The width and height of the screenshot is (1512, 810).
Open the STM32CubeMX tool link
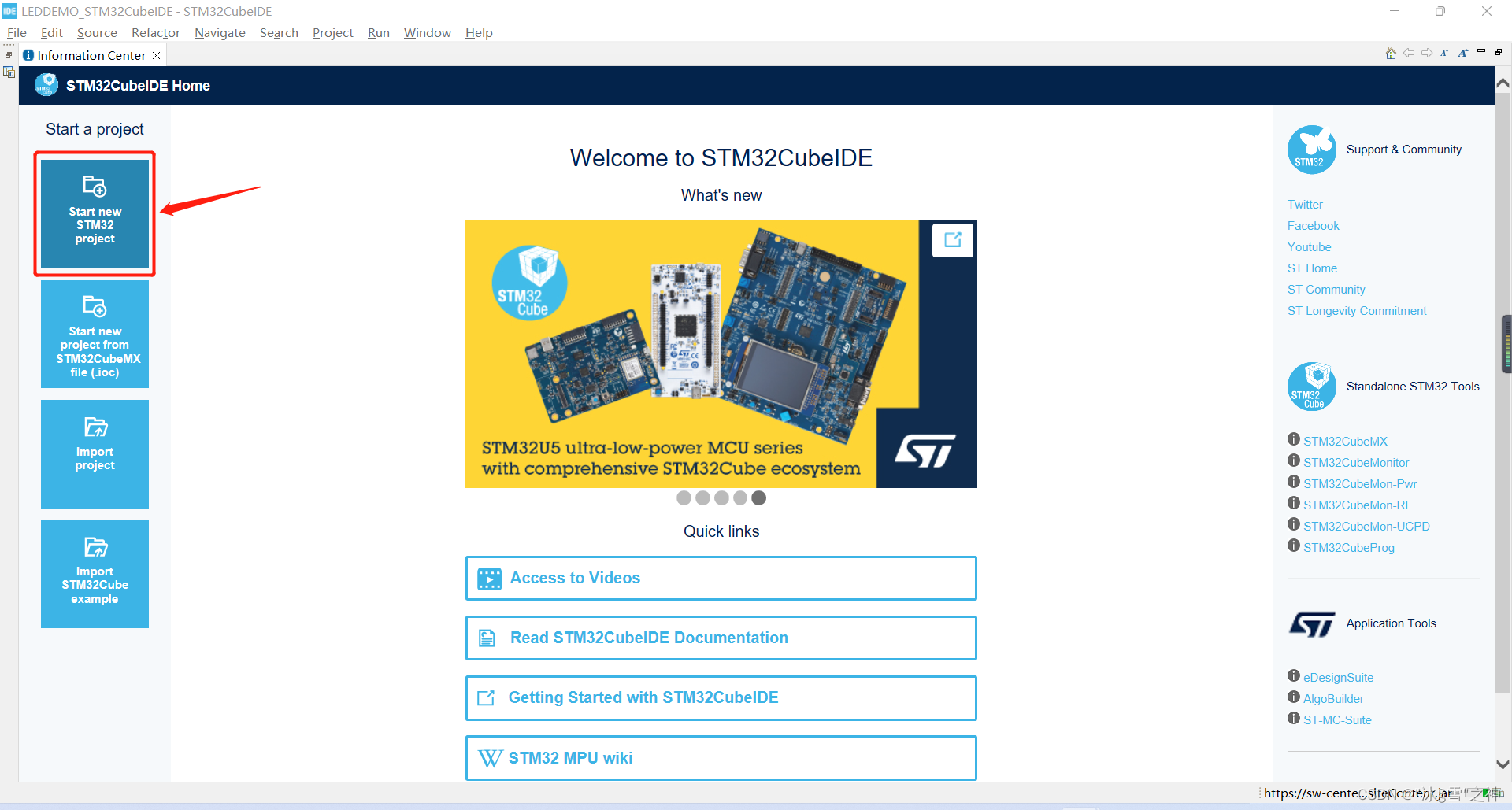(x=1345, y=441)
